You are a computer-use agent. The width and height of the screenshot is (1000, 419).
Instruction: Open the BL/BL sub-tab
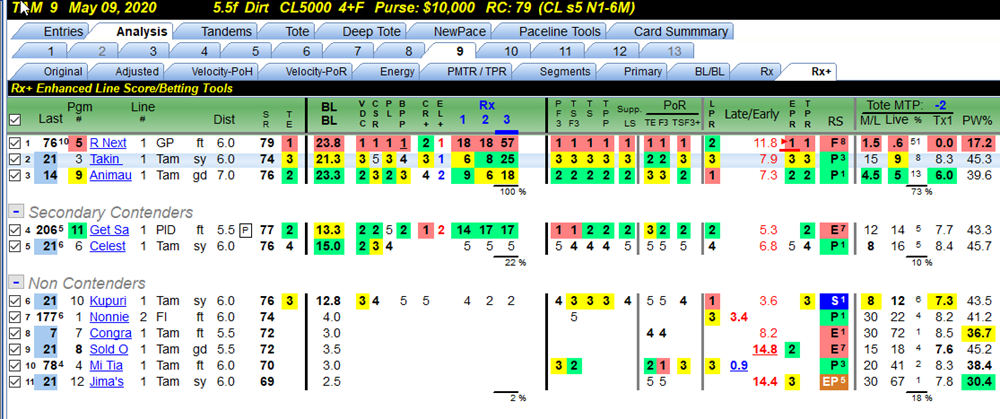click(709, 71)
